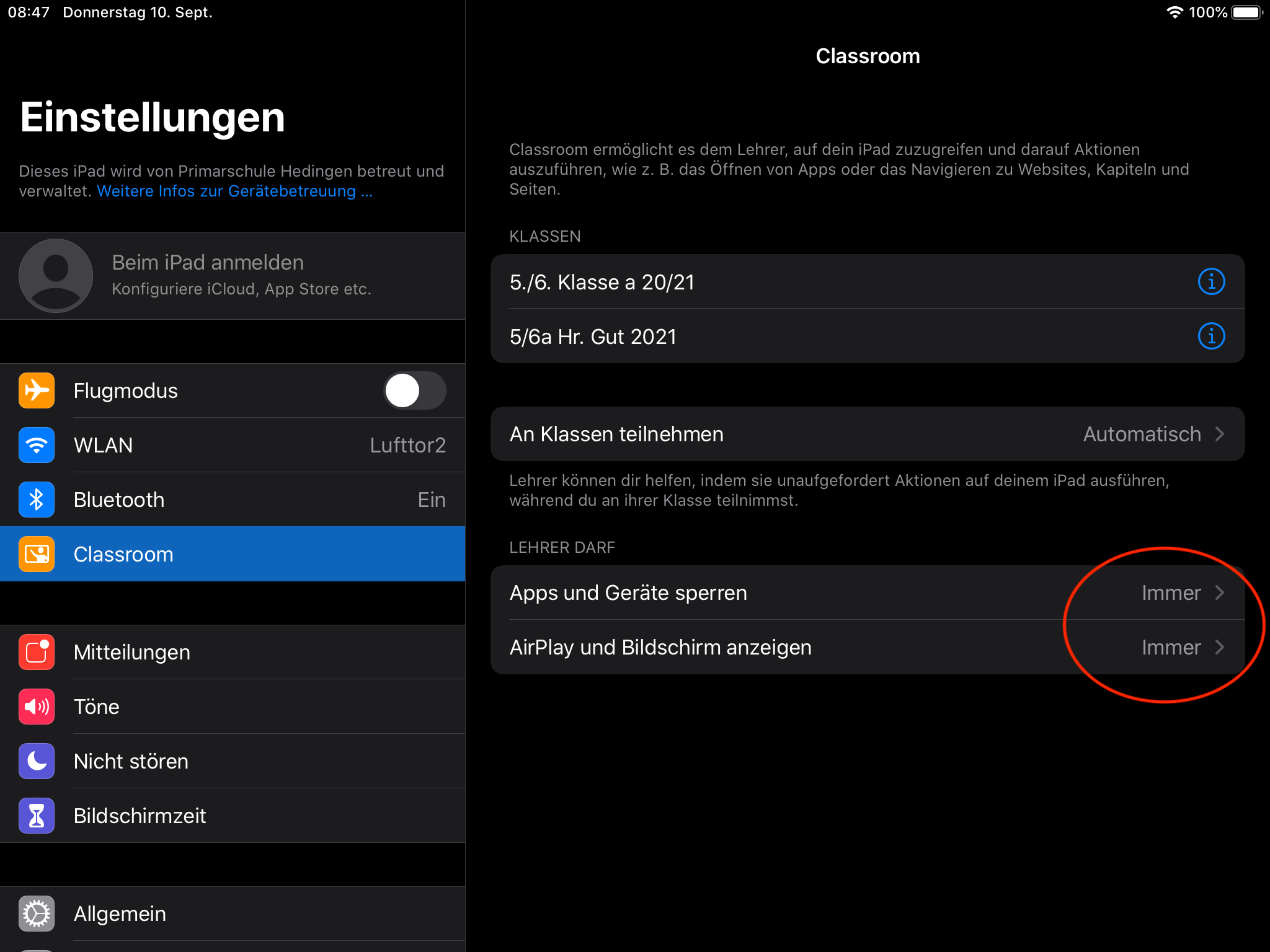The image size is (1270, 952).
Task: Open info for 5./6. Klasse a 20/21
Action: 1210,282
